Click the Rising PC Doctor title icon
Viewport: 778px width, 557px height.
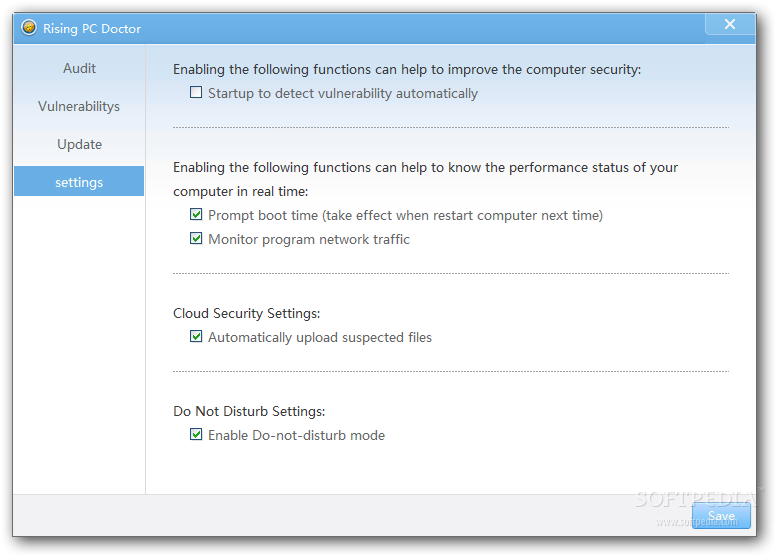coord(29,28)
